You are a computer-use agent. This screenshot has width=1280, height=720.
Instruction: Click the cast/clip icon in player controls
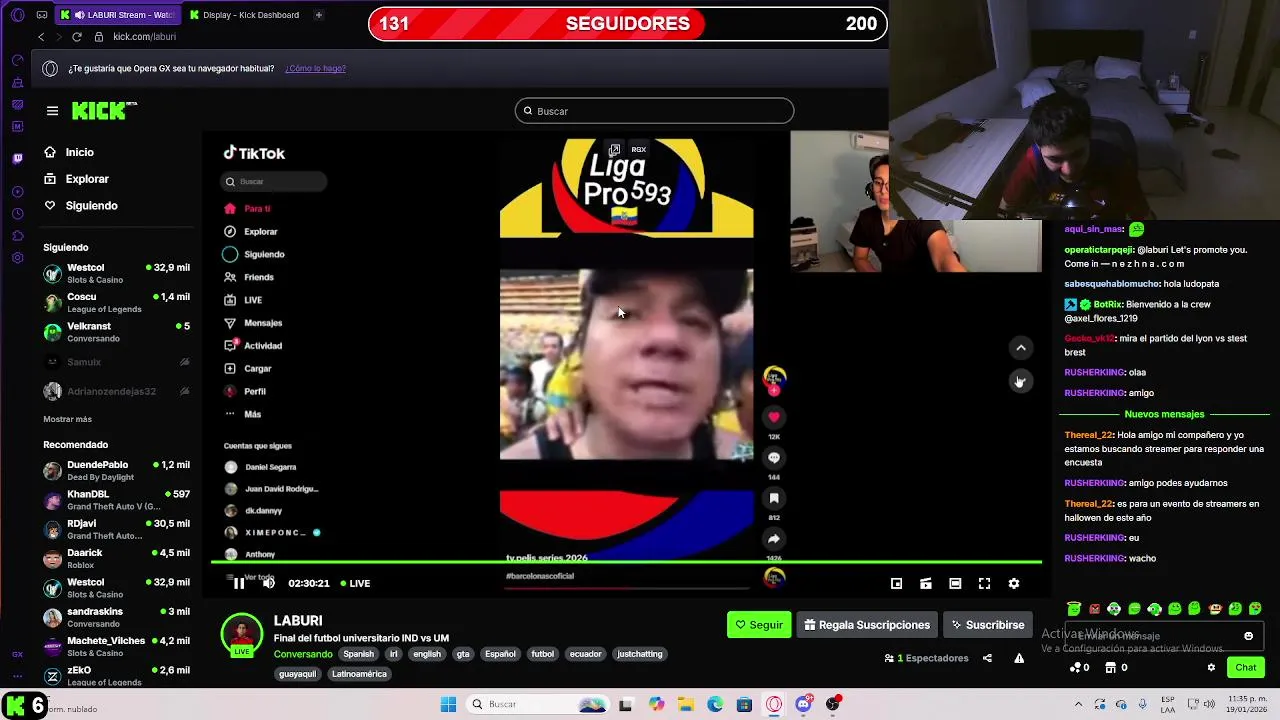926,583
